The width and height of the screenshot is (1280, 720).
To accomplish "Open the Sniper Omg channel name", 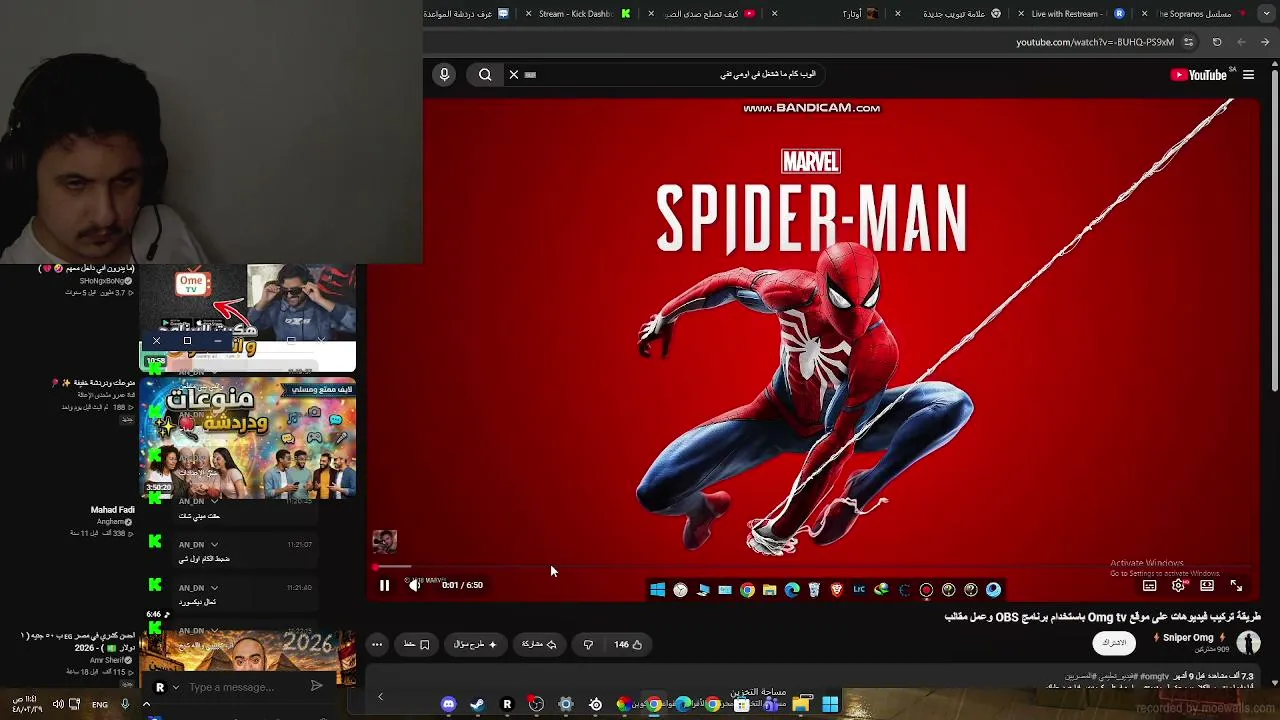I will tap(1188, 638).
